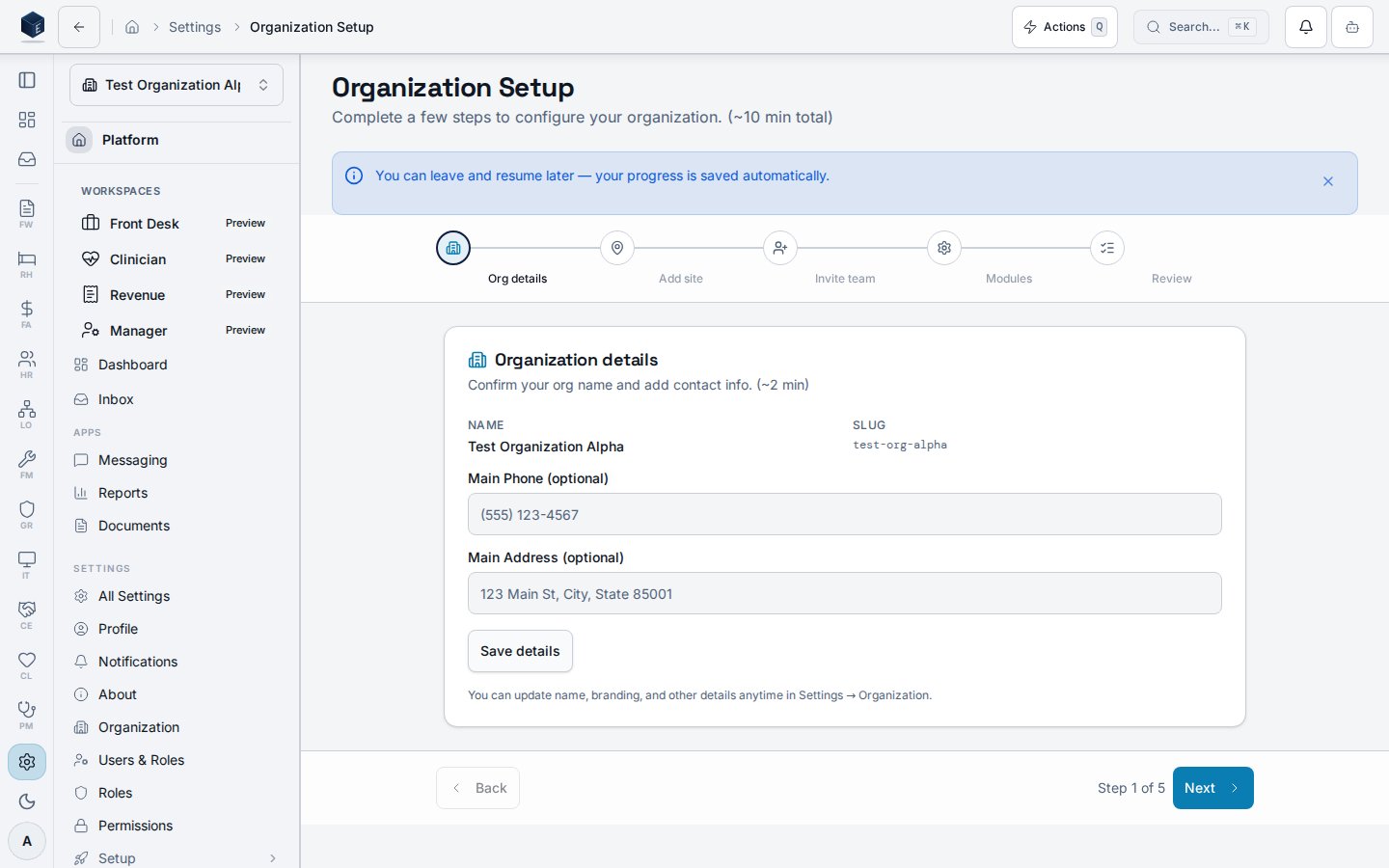Open the home breadcrumb icon
The image size is (1389, 868).
click(x=132, y=27)
